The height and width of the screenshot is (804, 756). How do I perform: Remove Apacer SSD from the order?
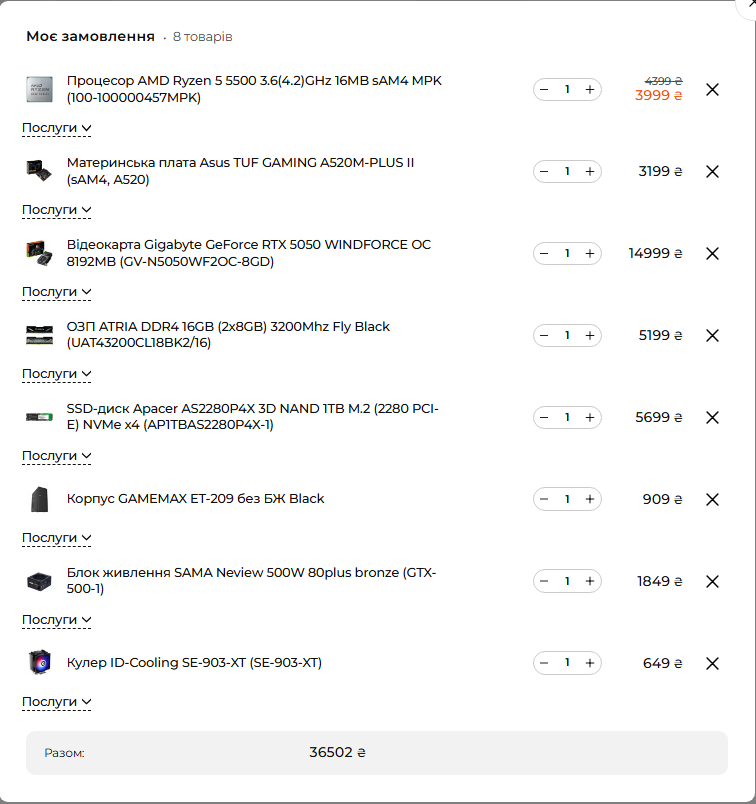click(712, 418)
